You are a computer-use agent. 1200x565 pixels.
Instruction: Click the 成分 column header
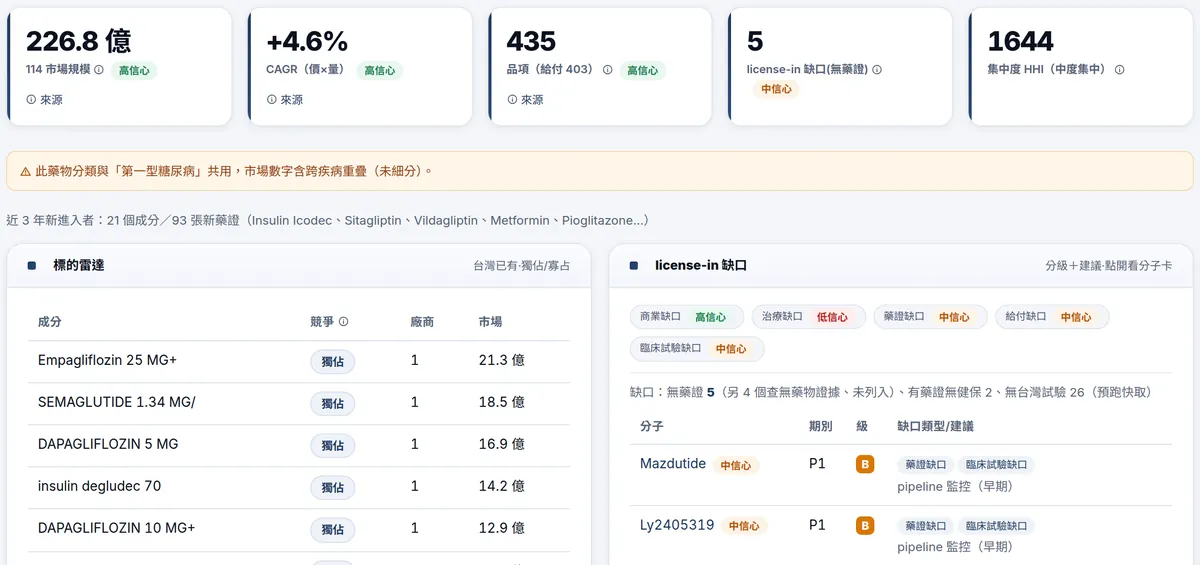(50, 322)
